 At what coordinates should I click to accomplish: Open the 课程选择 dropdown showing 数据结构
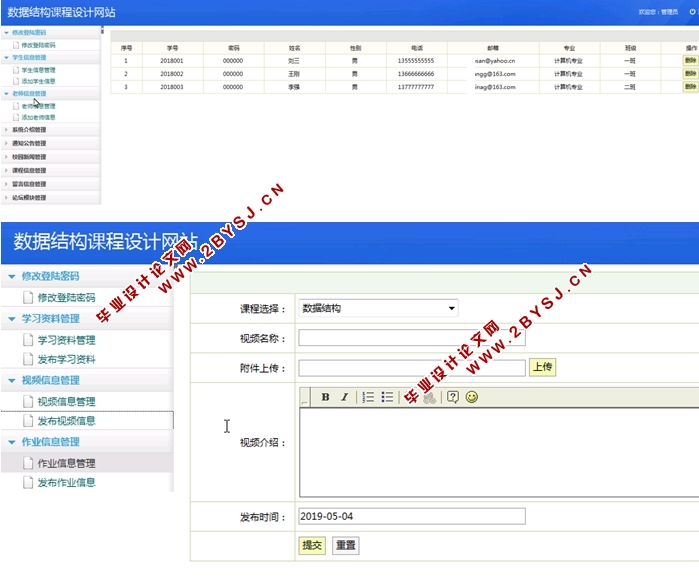pyautogui.click(x=378, y=308)
